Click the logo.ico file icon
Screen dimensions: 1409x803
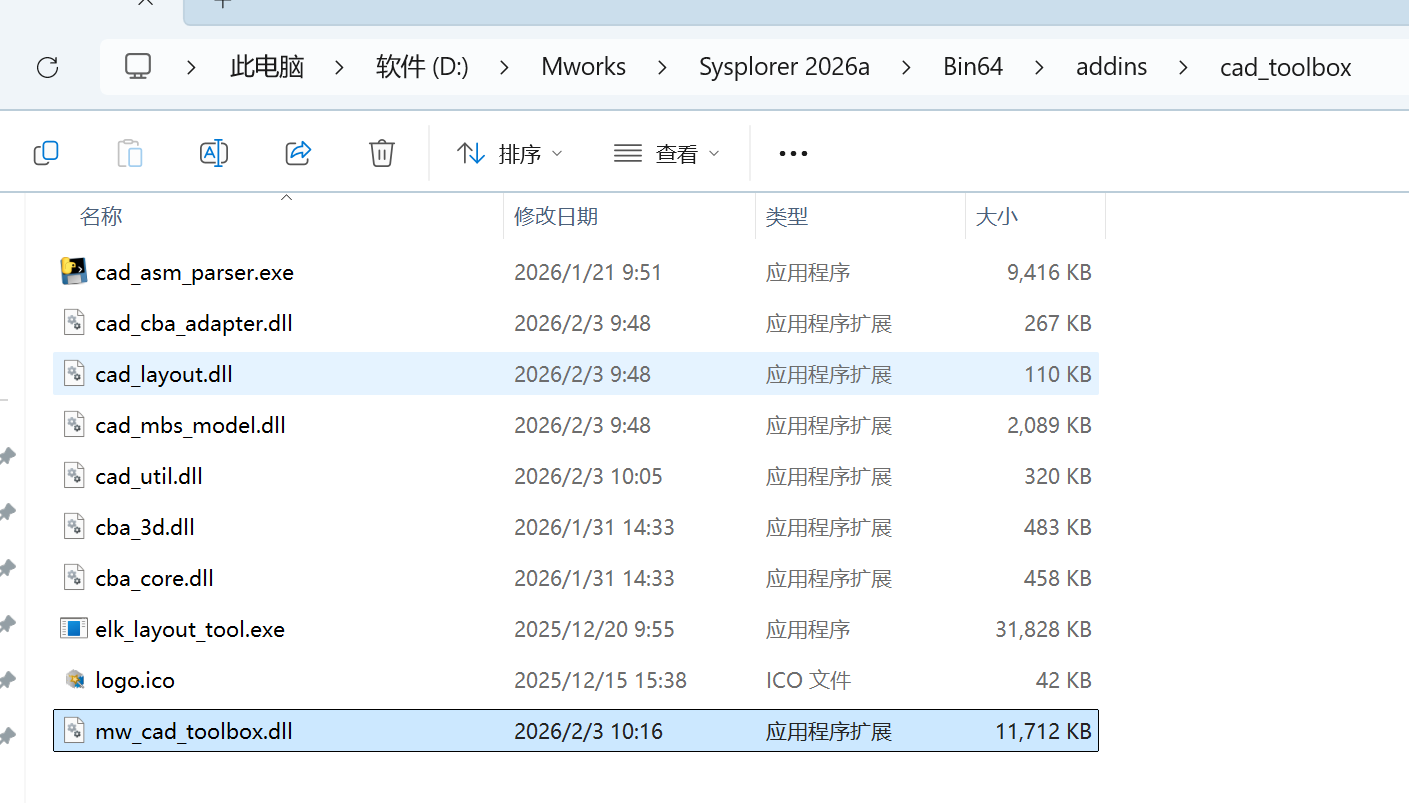[74, 680]
